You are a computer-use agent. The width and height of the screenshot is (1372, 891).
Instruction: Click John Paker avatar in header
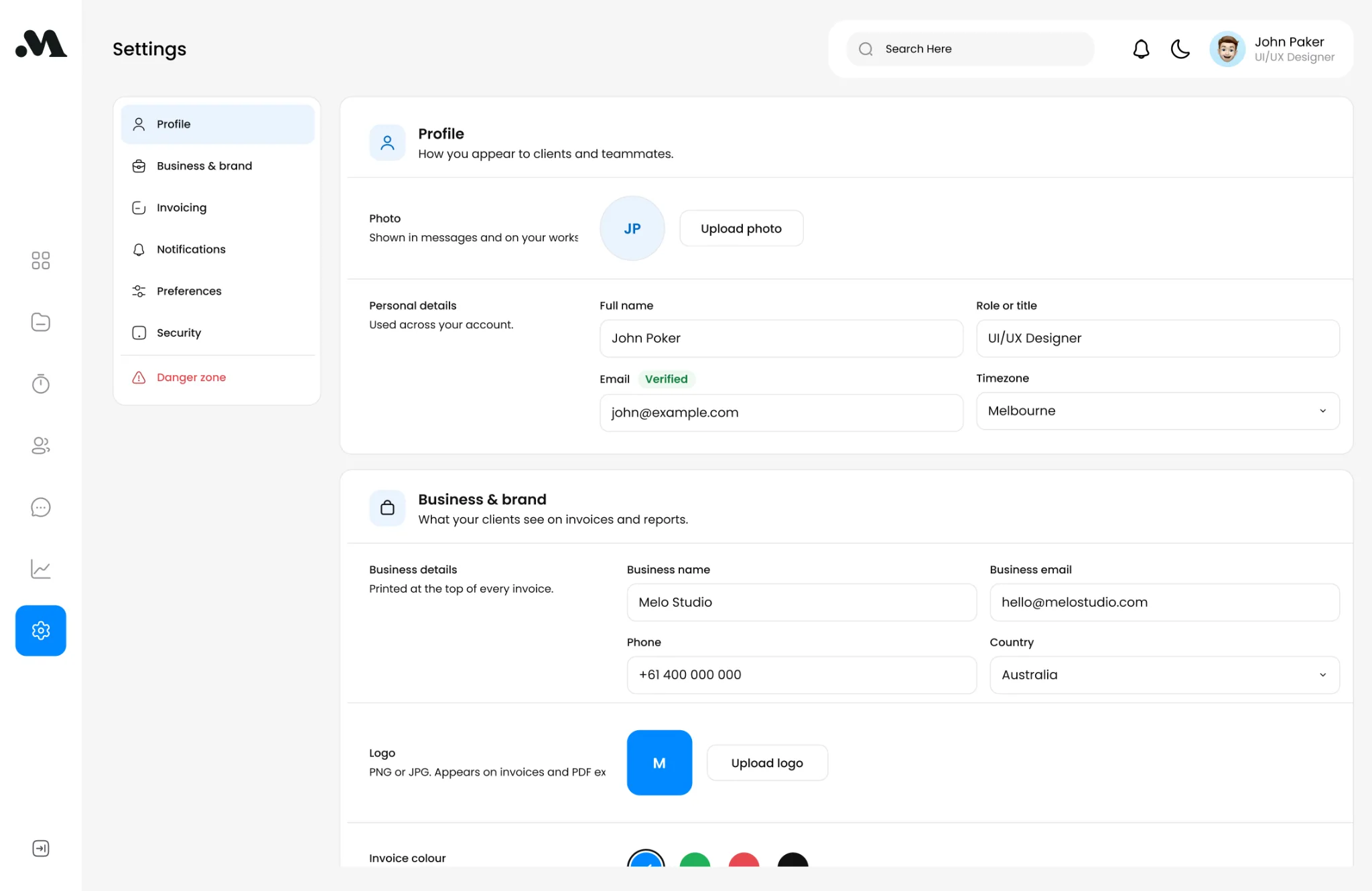(1227, 49)
